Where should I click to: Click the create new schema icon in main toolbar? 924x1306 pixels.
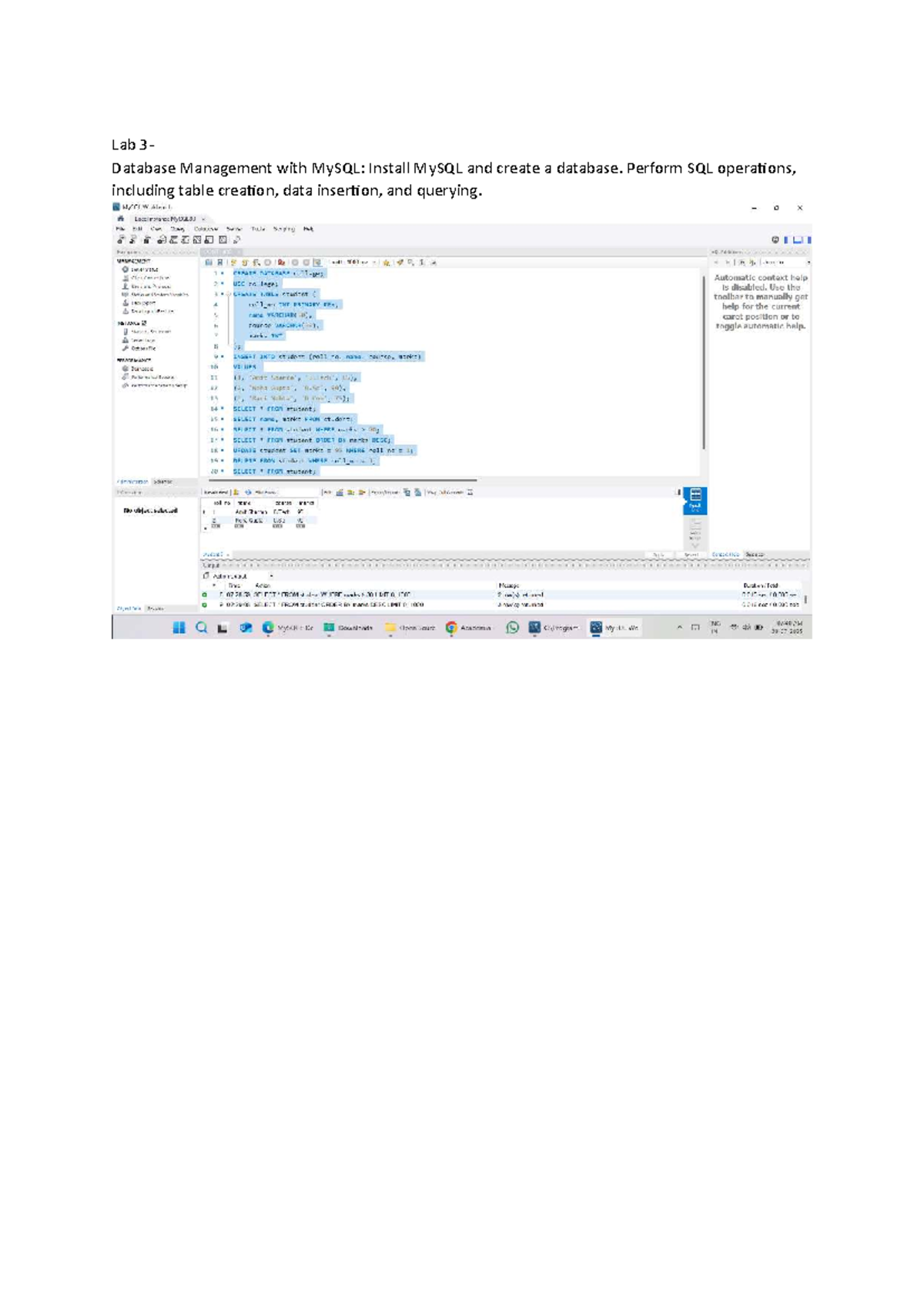pos(162,239)
